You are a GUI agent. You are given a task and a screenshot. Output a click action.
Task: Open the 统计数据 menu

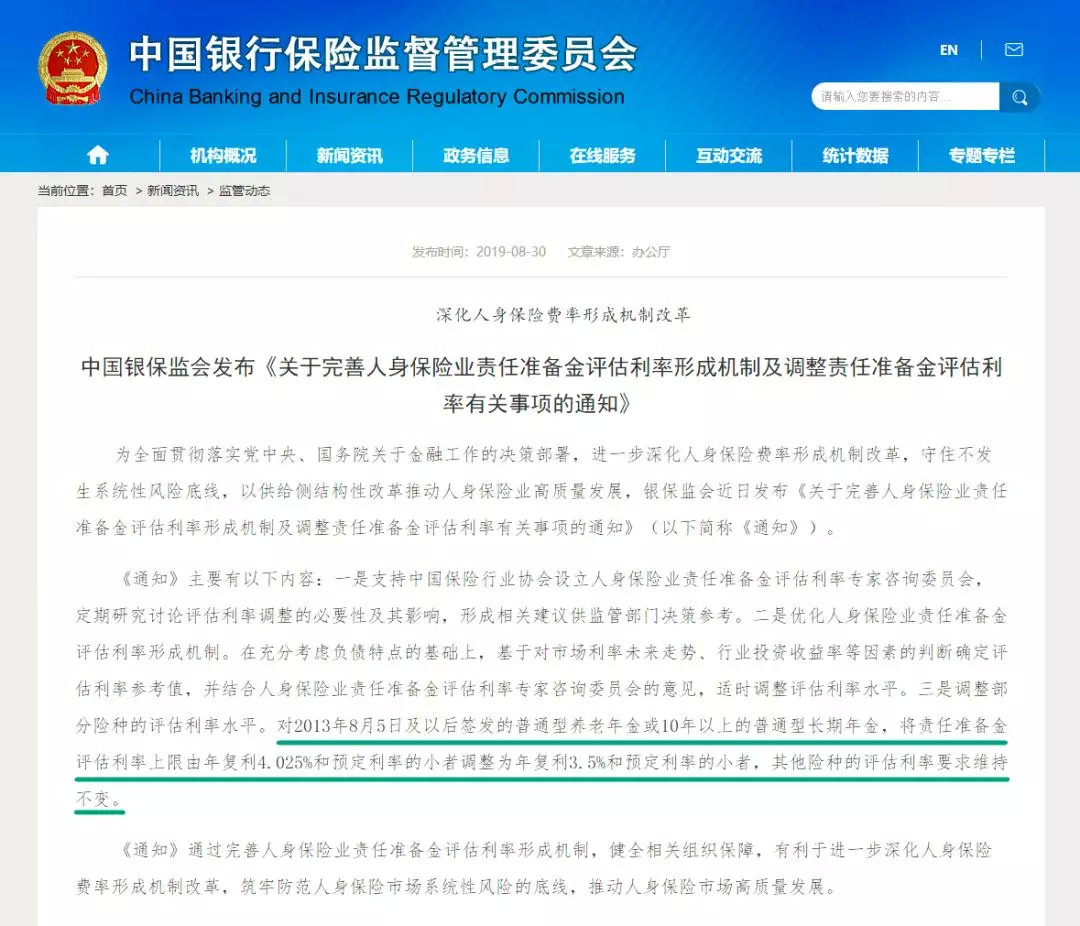coord(855,156)
